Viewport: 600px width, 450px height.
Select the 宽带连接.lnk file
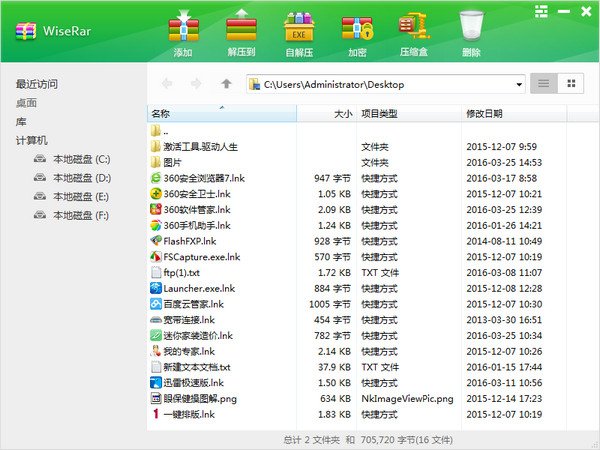pos(357,320)
